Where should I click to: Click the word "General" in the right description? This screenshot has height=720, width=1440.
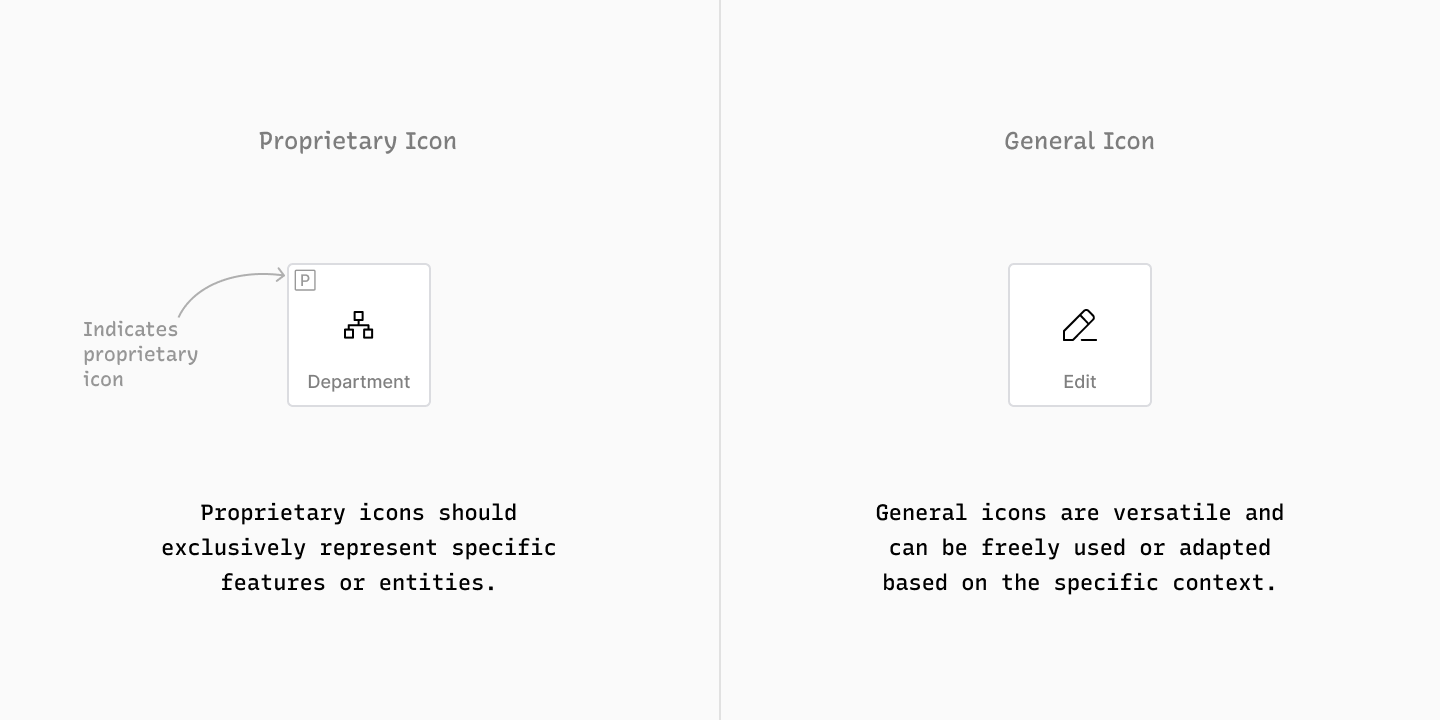pos(921,513)
